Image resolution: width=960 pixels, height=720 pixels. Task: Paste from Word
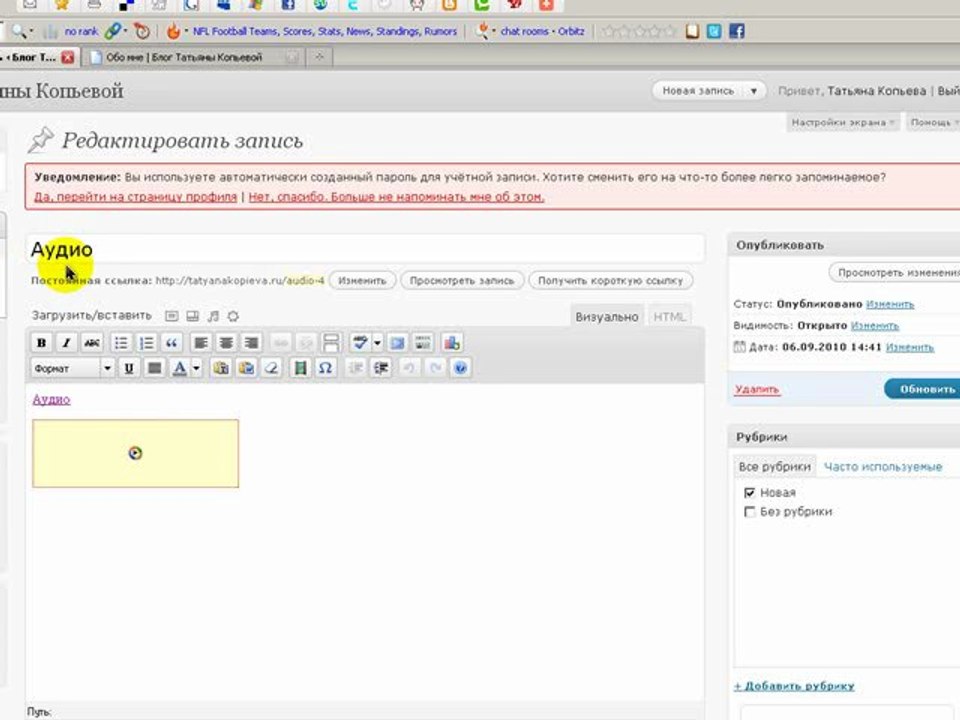246,368
